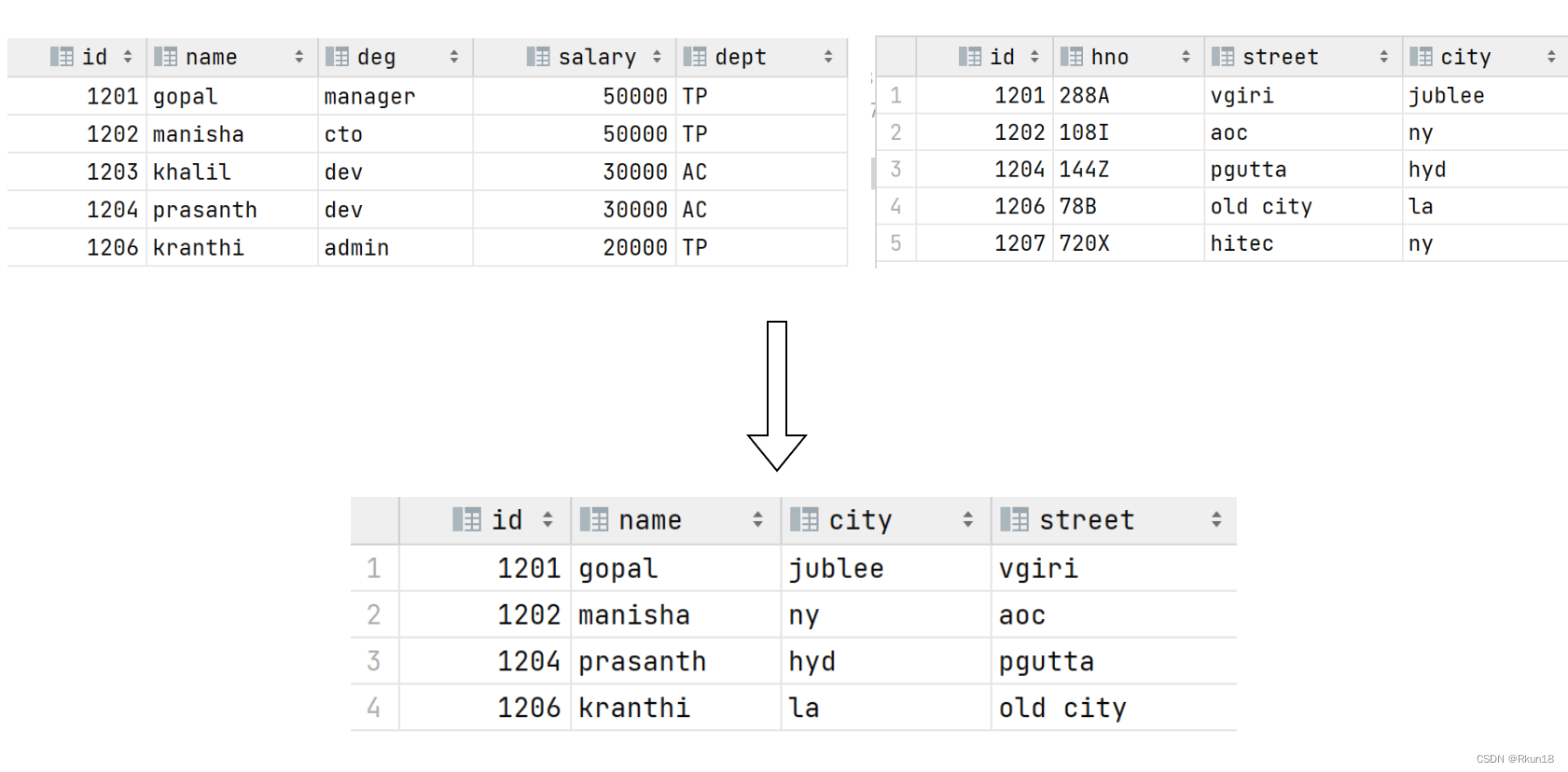The height and width of the screenshot is (772, 1568).
Task: Toggle sort arrows on name in the bottom result table
Action: [x=757, y=519]
